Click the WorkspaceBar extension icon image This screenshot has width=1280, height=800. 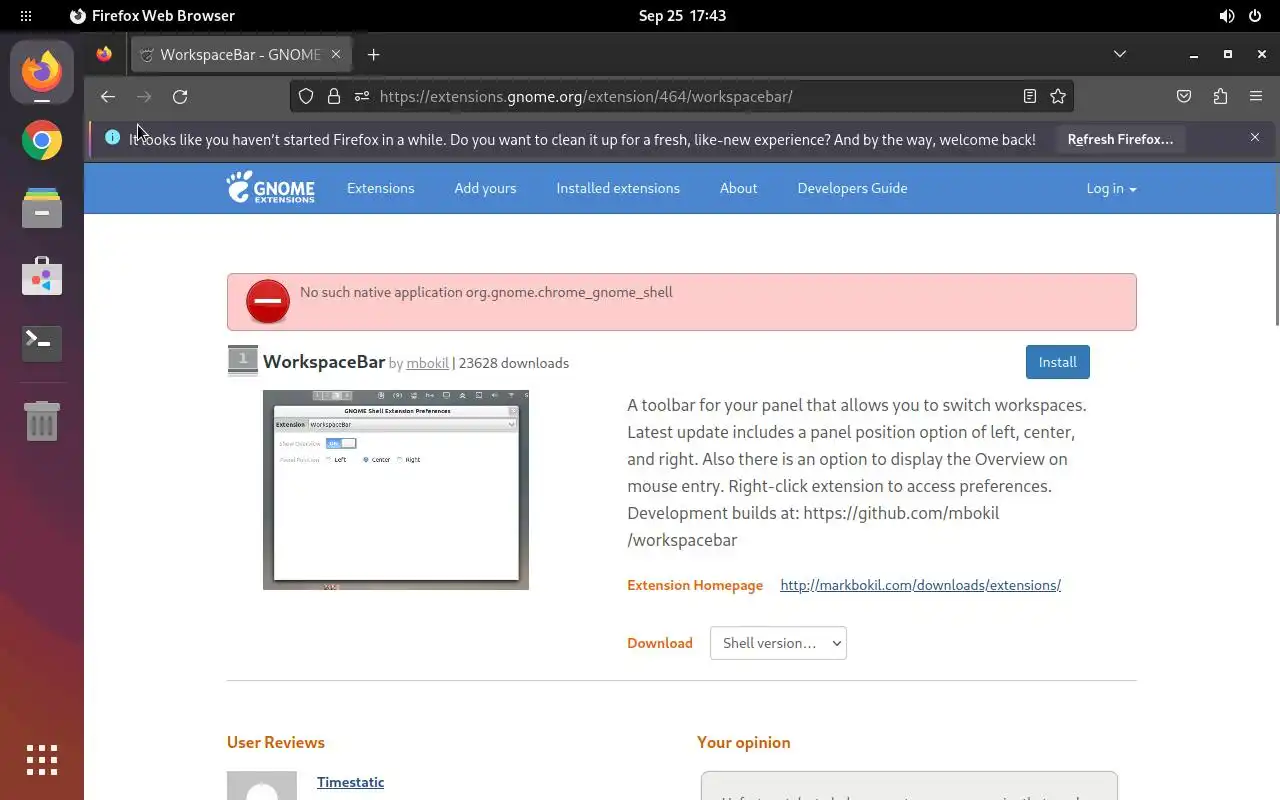[x=243, y=361]
